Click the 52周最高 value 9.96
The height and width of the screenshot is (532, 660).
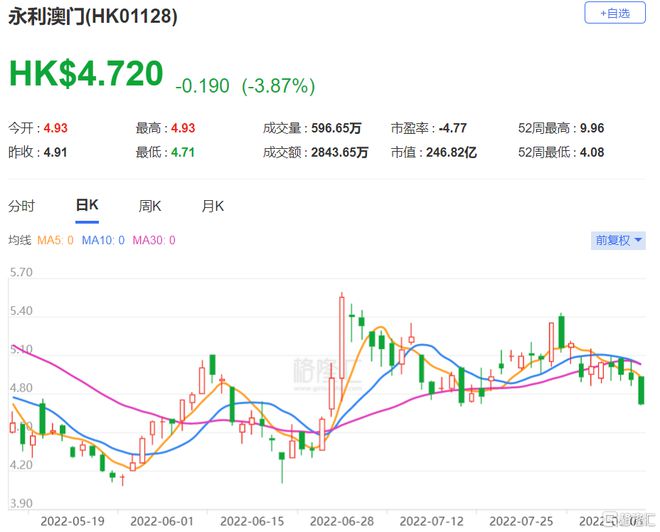[x=592, y=128]
